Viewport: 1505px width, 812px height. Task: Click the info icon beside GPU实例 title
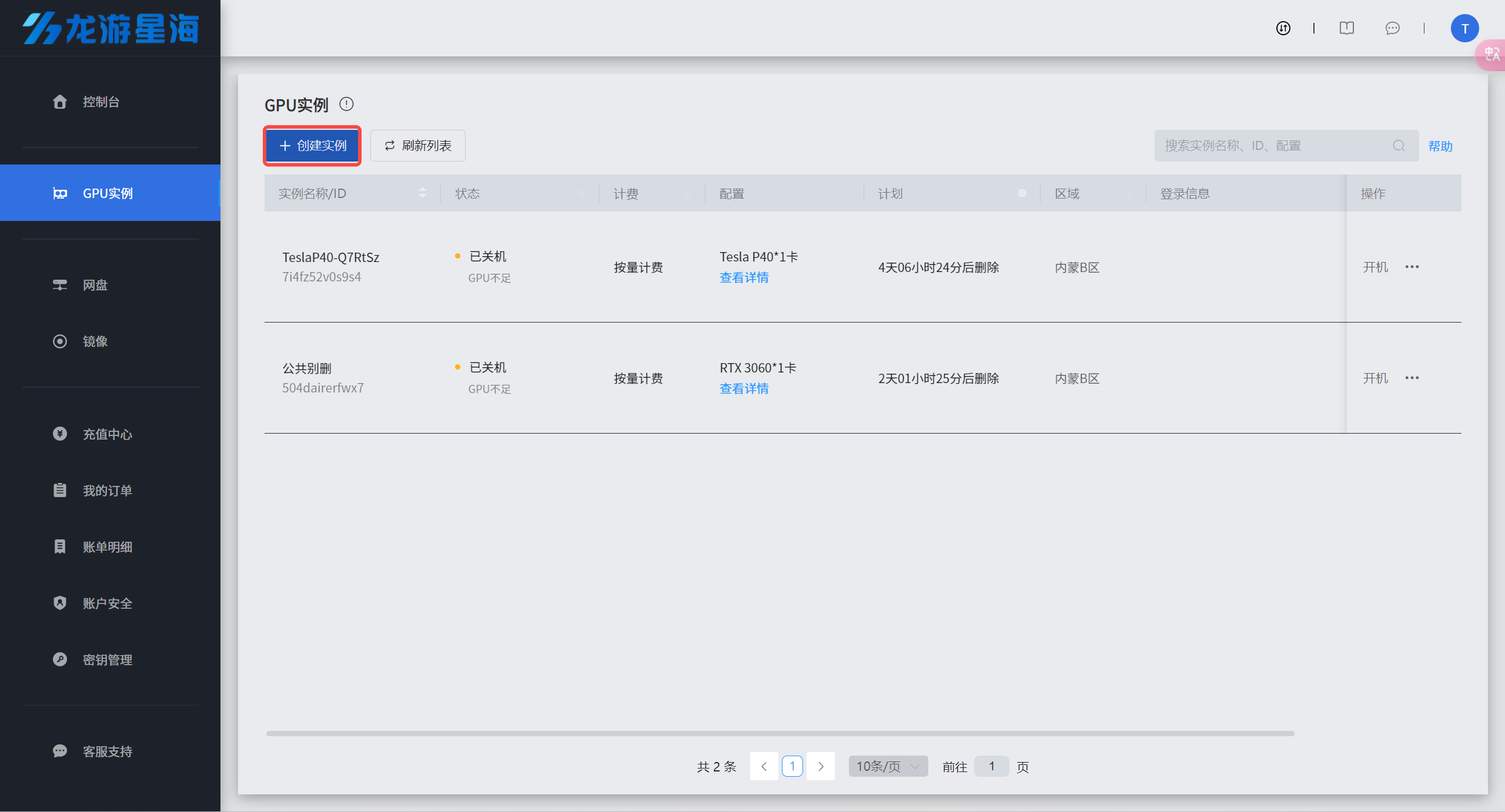coord(346,104)
